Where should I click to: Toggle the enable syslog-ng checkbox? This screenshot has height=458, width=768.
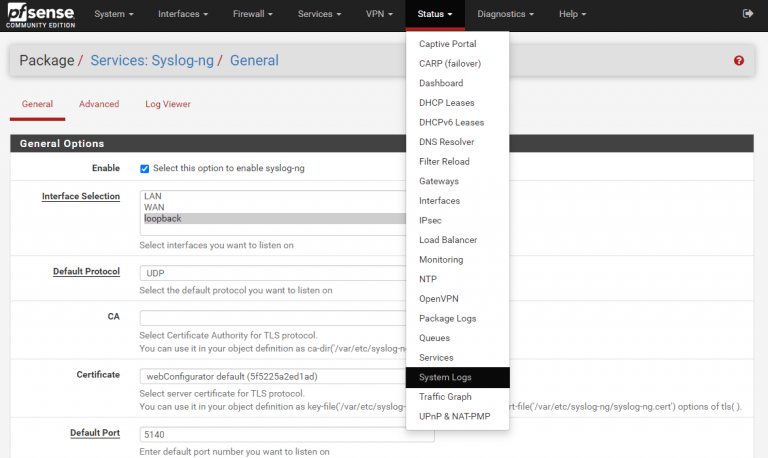pos(145,168)
